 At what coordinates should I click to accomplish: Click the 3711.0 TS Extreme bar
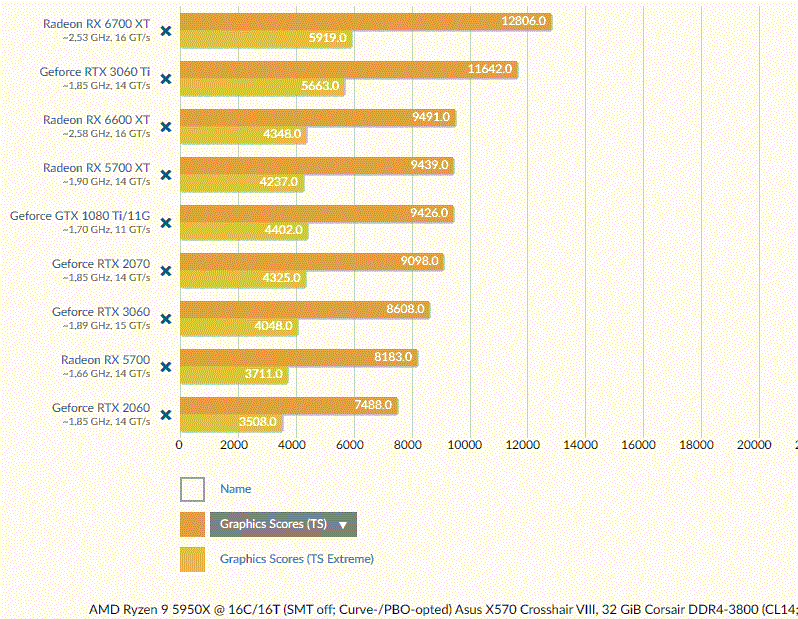234,375
